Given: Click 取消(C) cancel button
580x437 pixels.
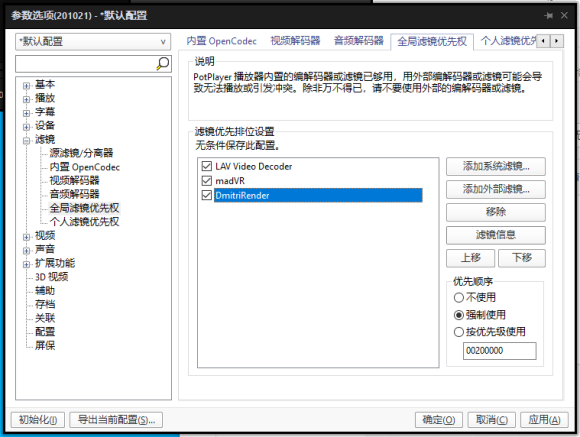Looking at the screenshot, I should point(491,420).
